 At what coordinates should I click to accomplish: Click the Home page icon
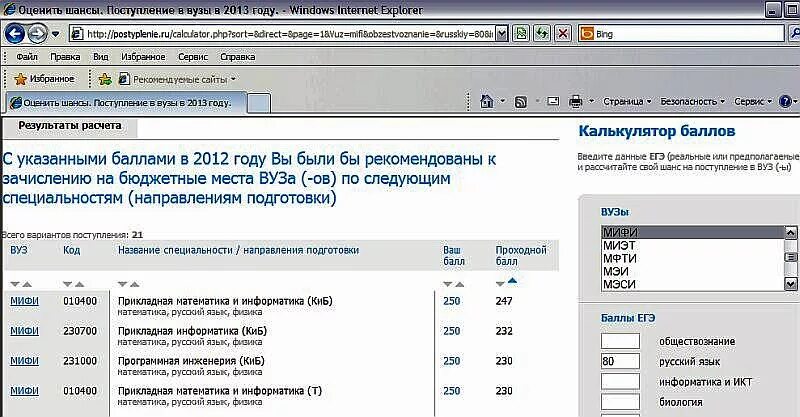[x=487, y=101]
